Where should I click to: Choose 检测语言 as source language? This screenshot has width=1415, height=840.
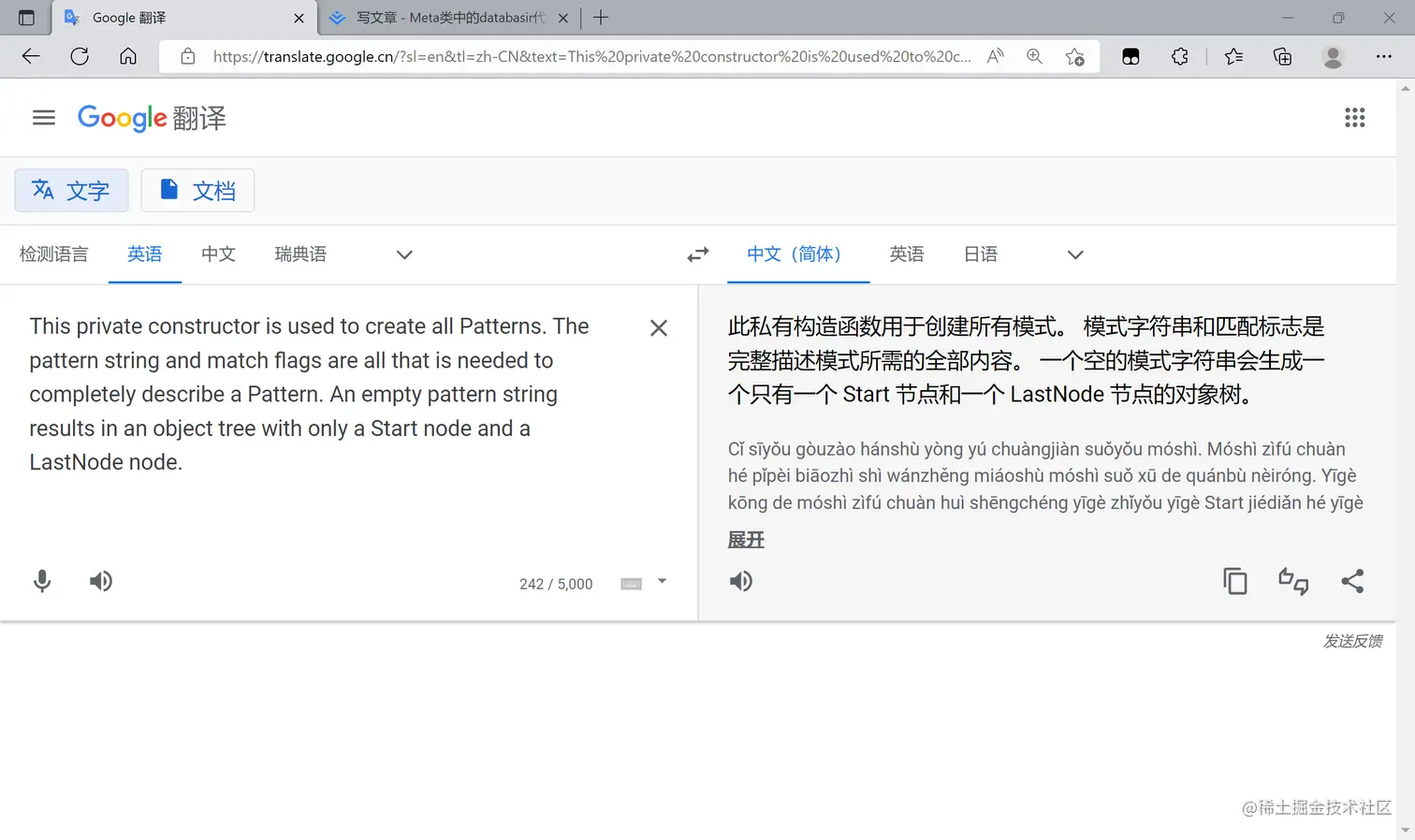[x=54, y=254]
